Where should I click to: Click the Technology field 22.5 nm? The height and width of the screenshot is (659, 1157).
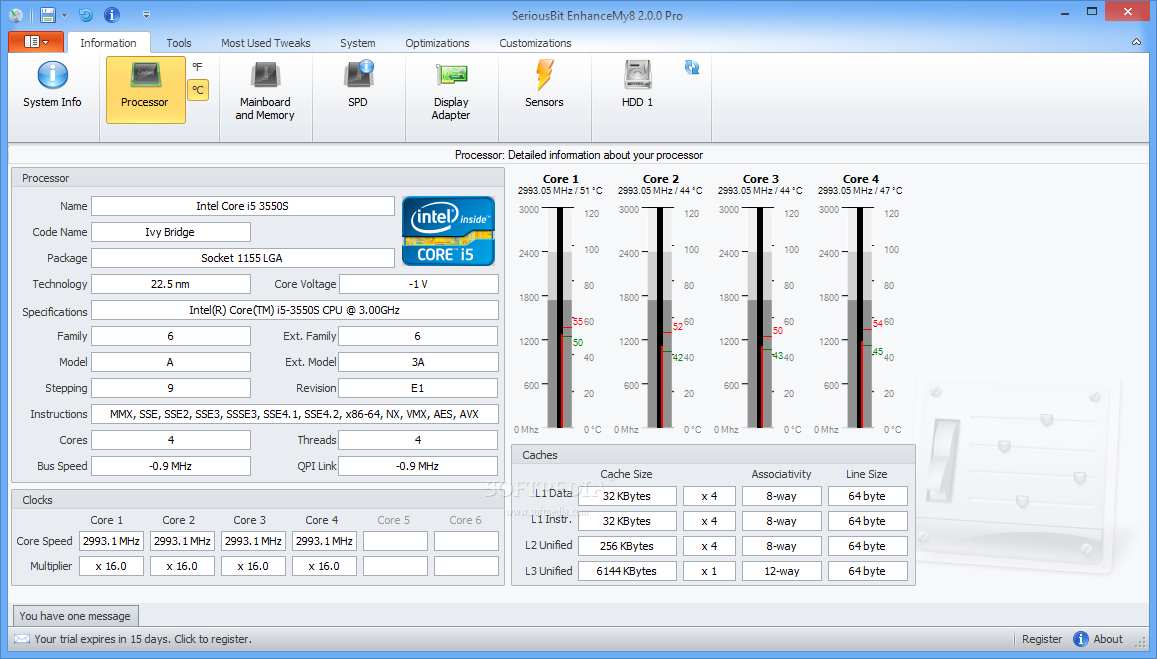[x=170, y=284]
